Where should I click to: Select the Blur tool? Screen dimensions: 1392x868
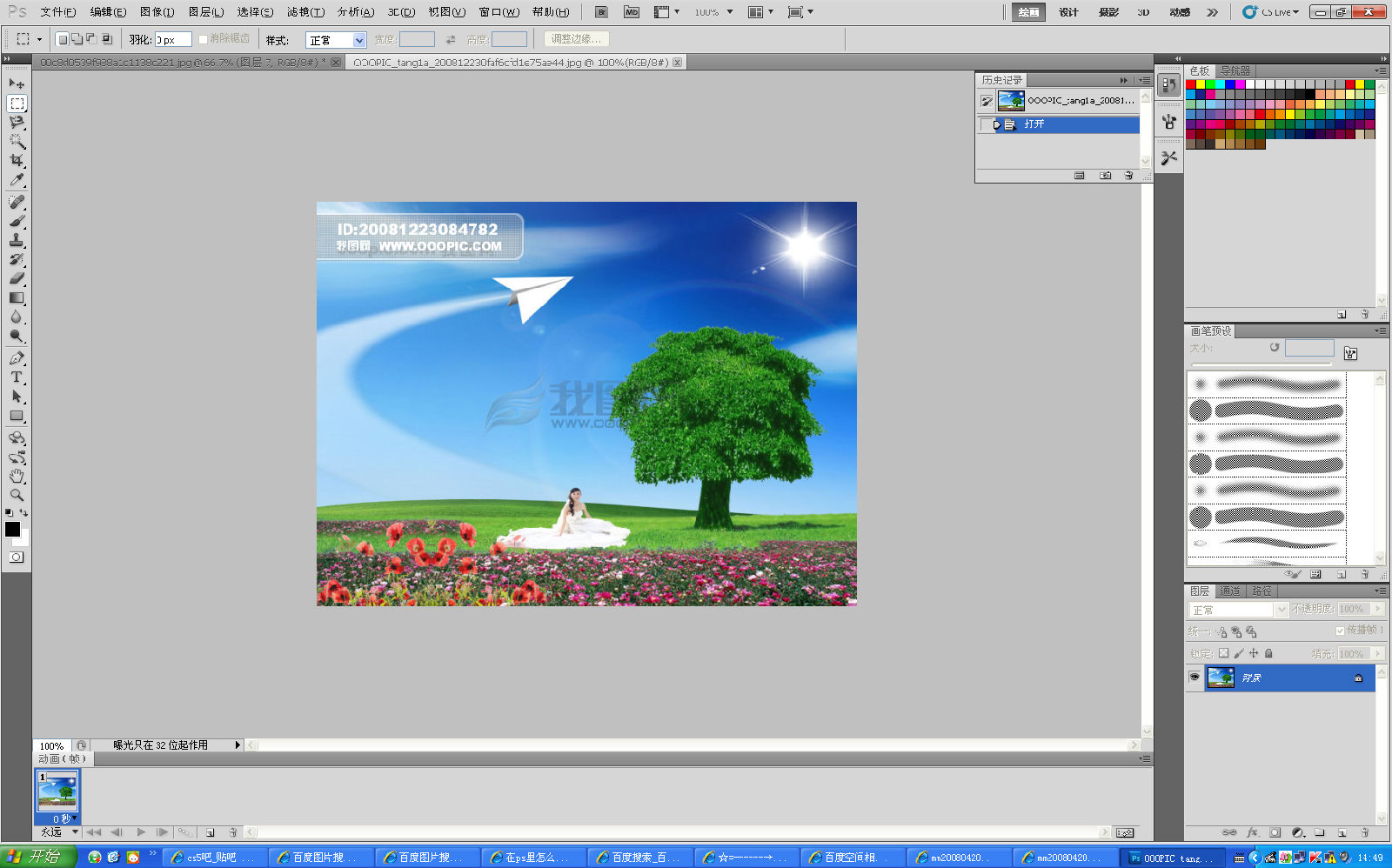pyautogui.click(x=17, y=317)
